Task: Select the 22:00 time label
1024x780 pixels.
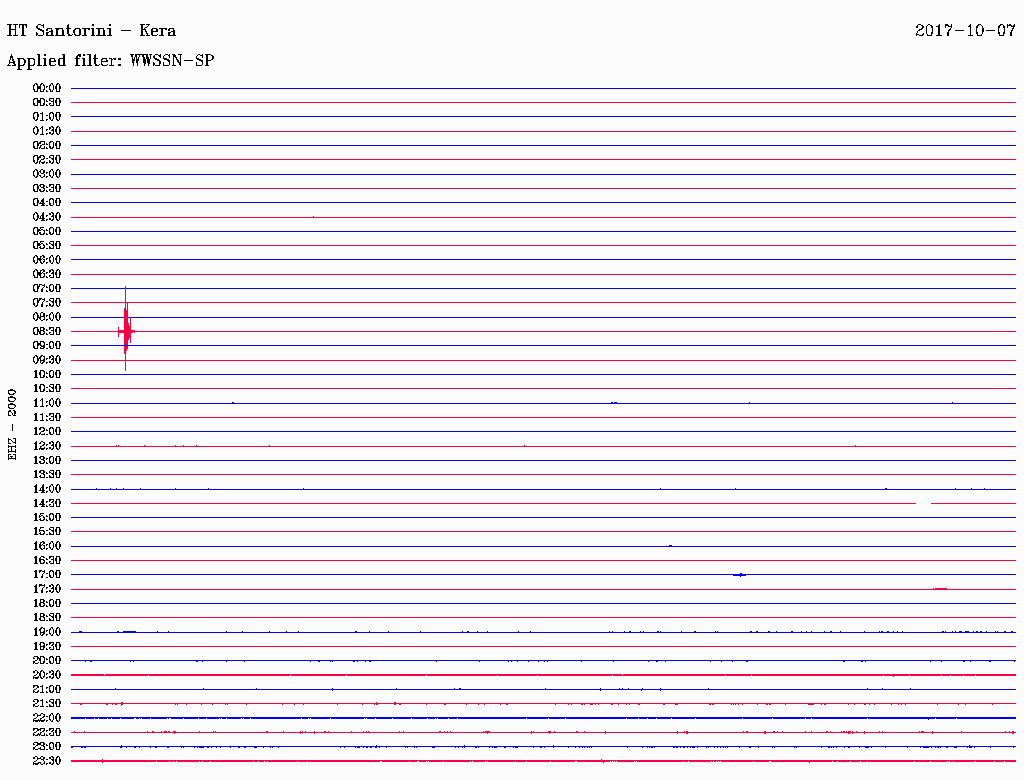Action: 47,718
